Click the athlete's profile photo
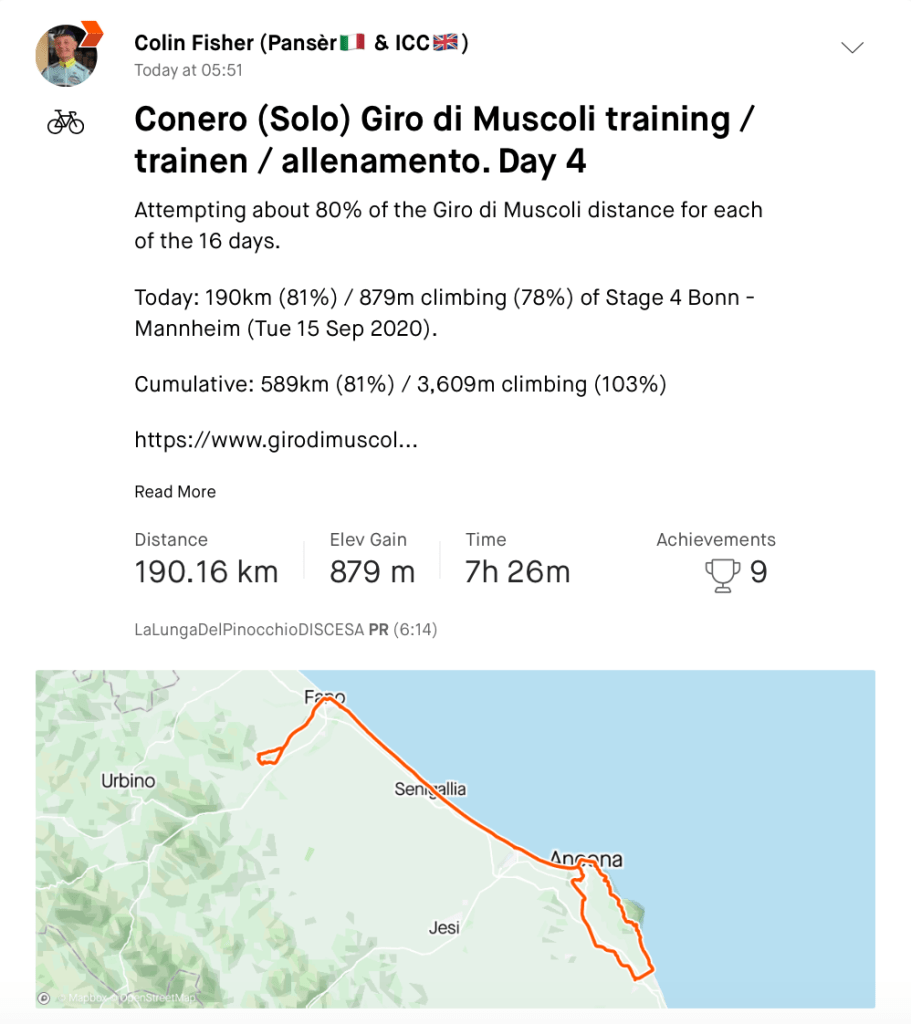The image size is (911, 1024). 65,55
